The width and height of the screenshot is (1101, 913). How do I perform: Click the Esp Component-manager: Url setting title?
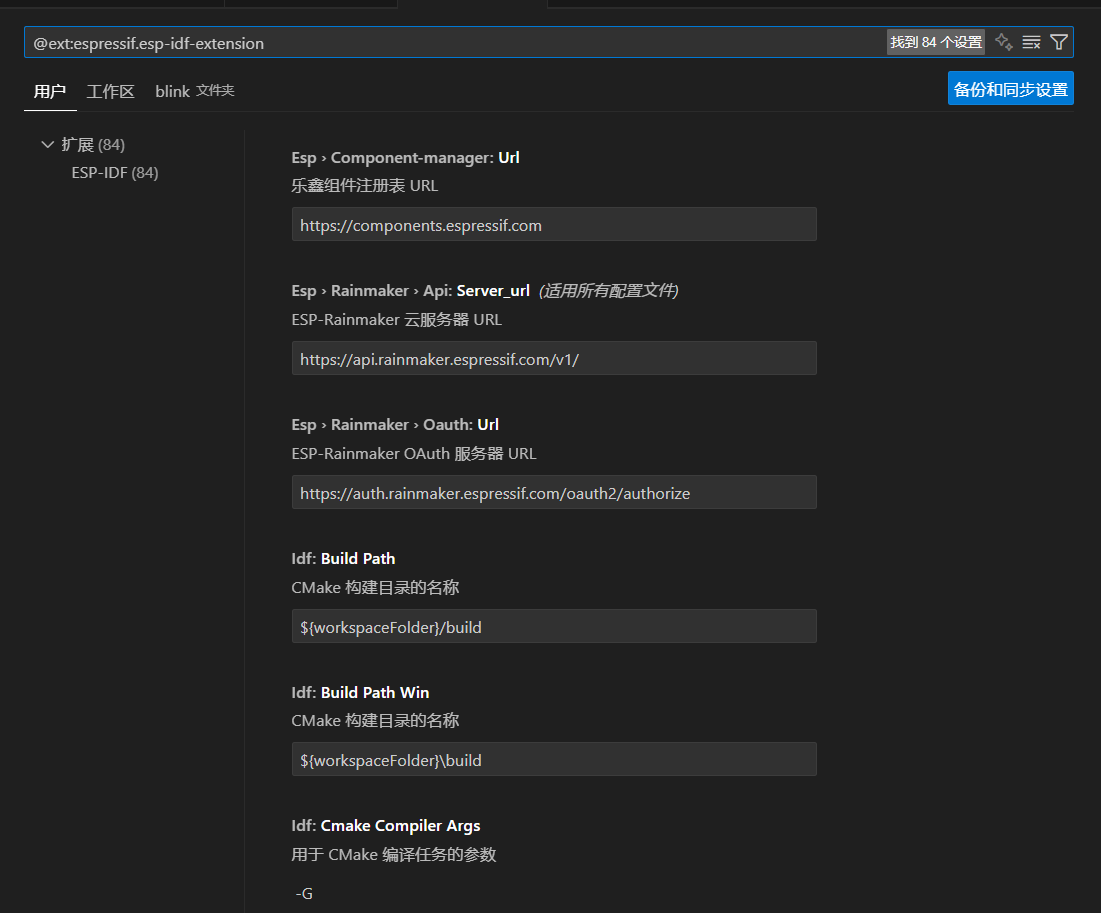tap(405, 157)
